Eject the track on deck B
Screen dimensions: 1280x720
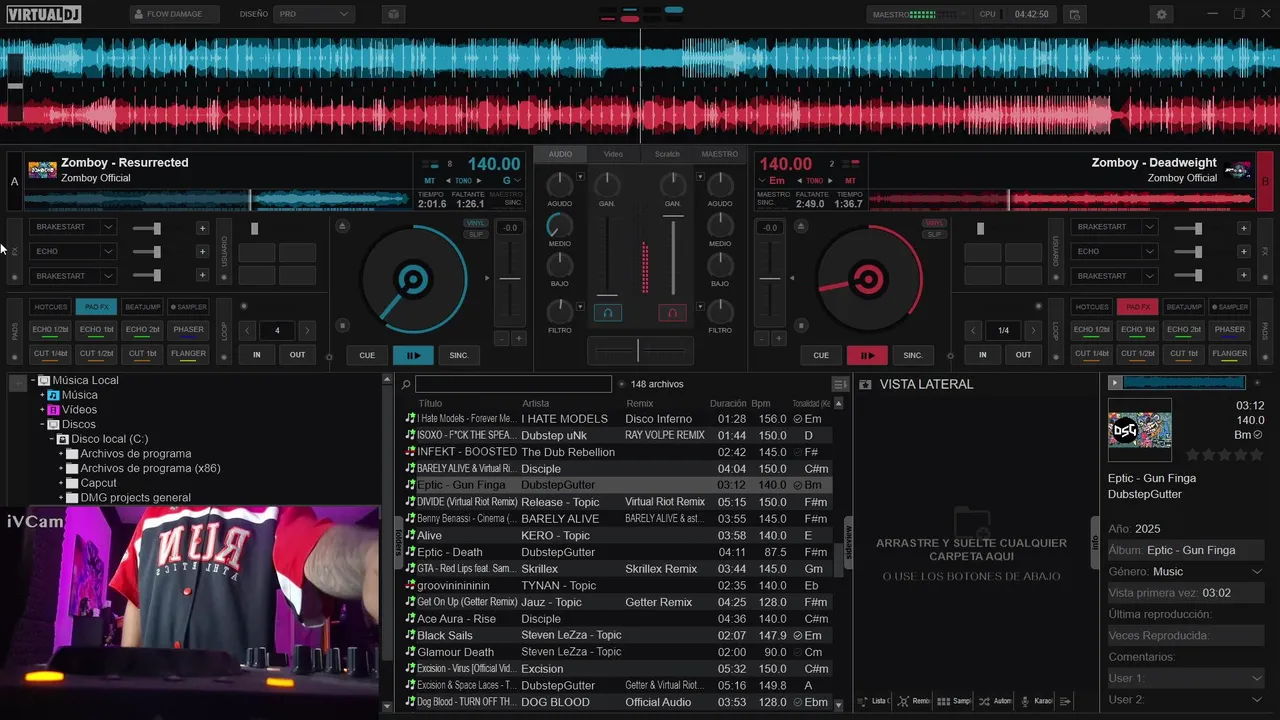pyautogui.click(x=799, y=226)
